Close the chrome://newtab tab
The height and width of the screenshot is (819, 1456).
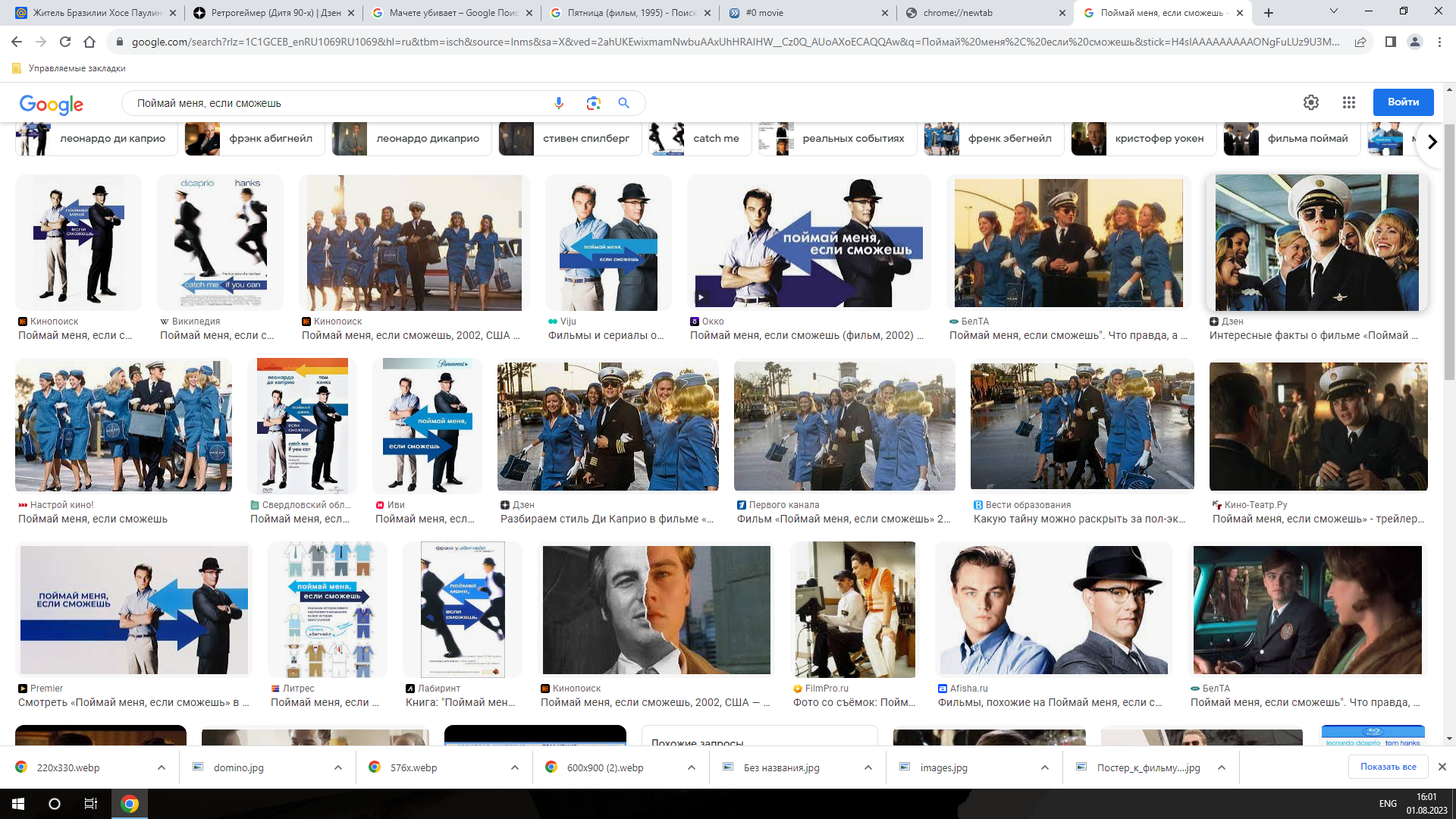tap(1062, 13)
